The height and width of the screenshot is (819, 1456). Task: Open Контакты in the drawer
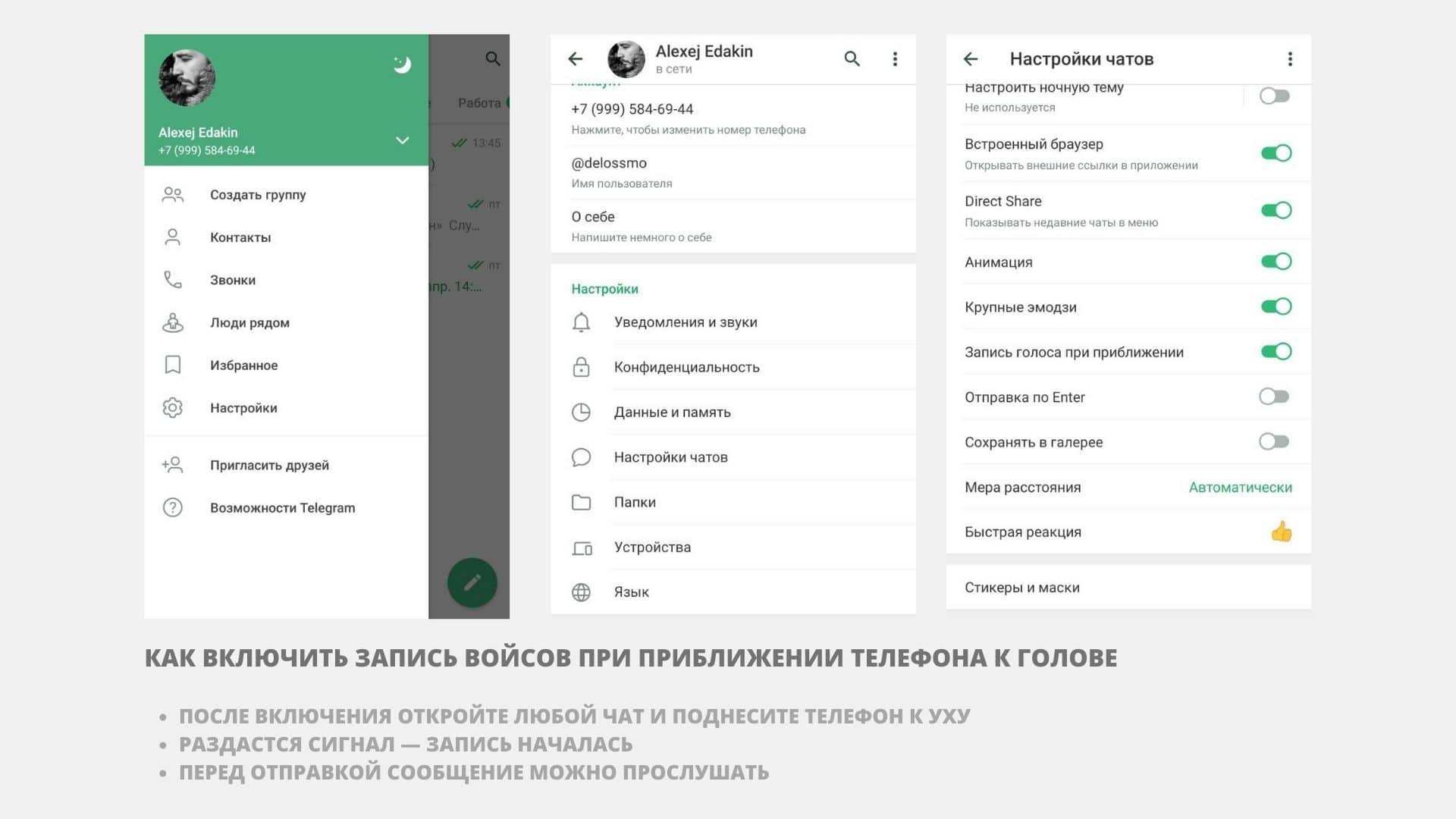(286, 237)
